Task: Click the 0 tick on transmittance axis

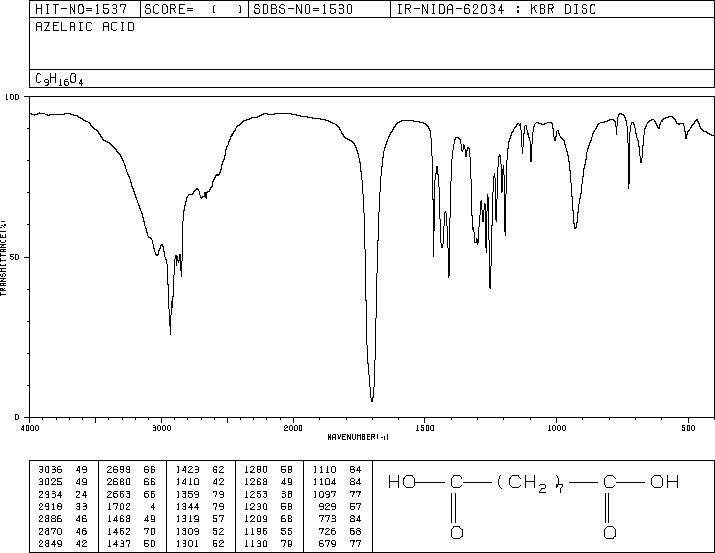Action: pyautogui.click(x=17, y=417)
